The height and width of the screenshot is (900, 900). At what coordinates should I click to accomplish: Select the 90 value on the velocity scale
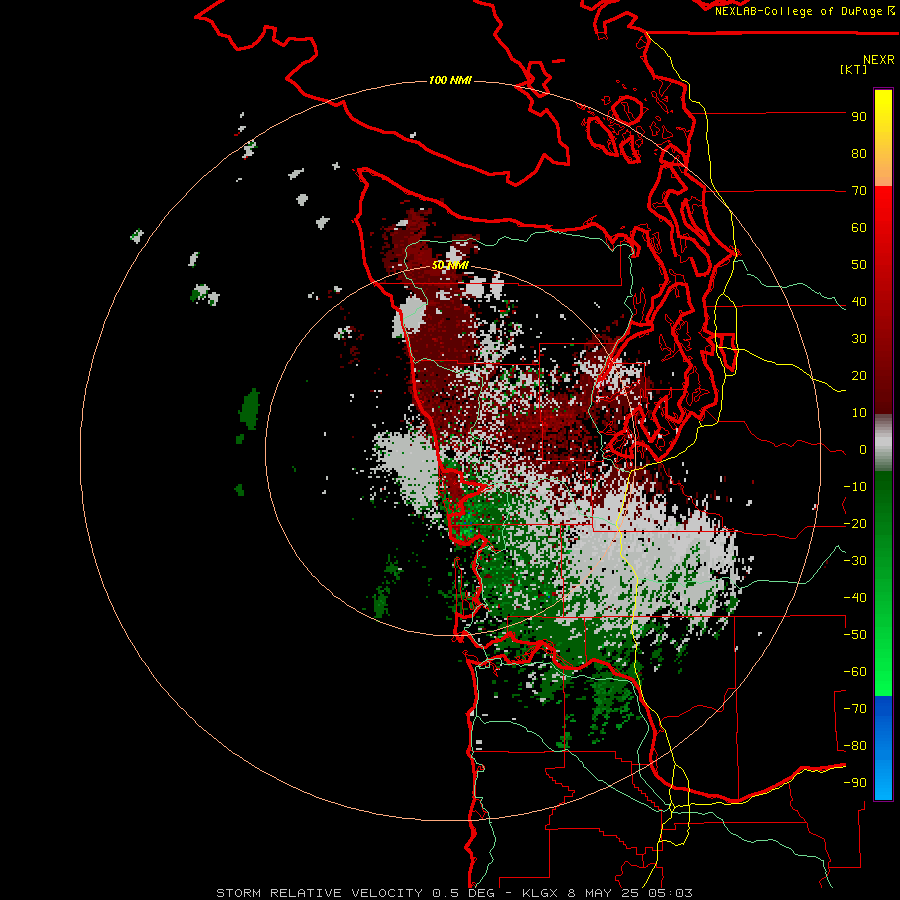(x=859, y=117)
